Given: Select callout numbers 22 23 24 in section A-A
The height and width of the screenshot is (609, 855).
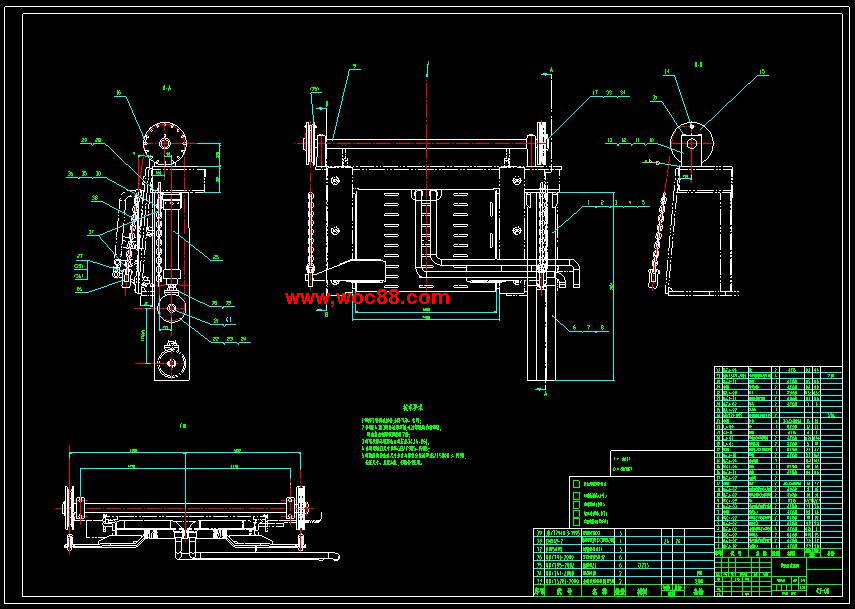Looking at the screenshot, I should [x=230, y=339].
